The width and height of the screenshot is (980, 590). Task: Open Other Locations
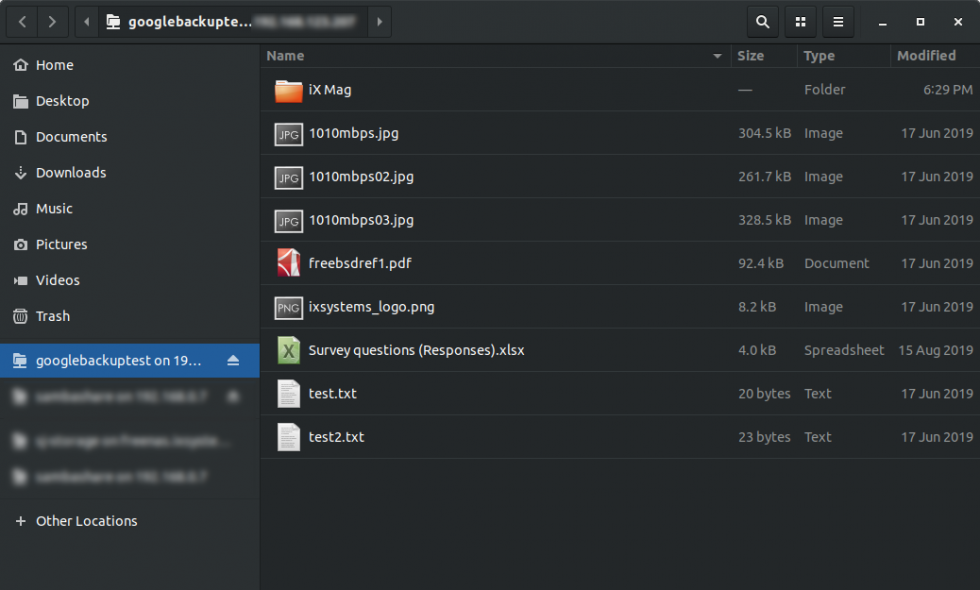pos(87,520)
